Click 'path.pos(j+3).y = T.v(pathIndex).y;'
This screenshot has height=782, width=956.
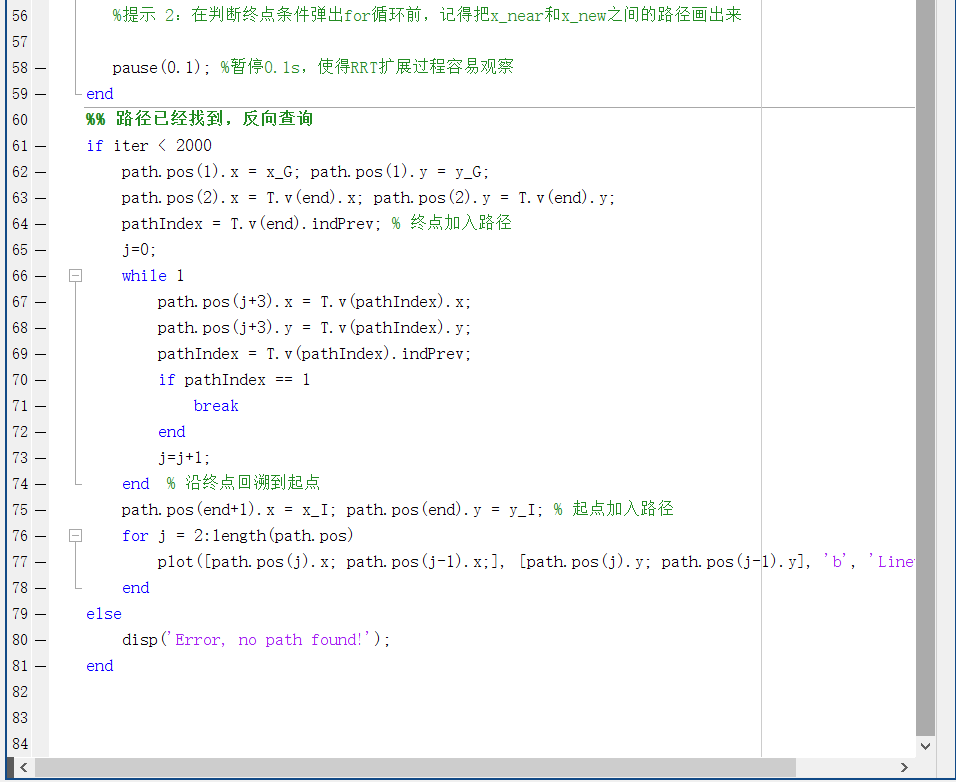pos(314,329)
